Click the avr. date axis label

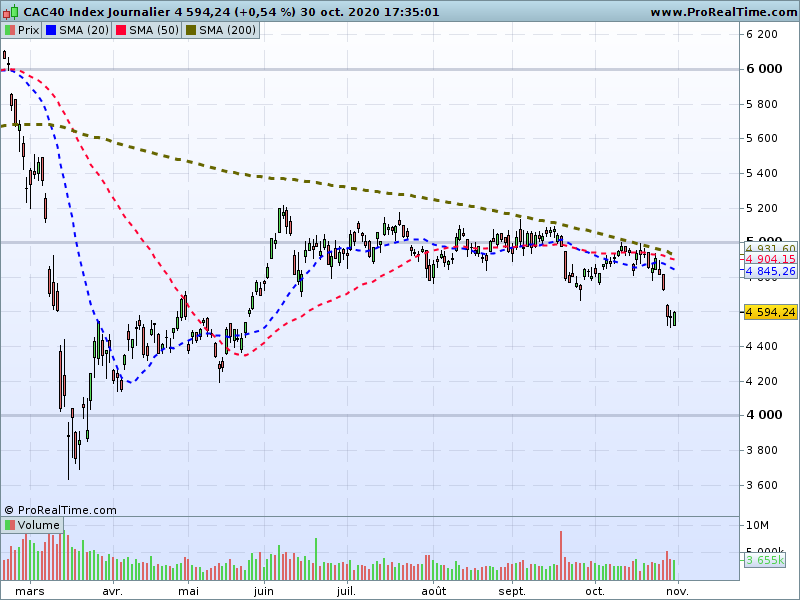click(112, 591)
